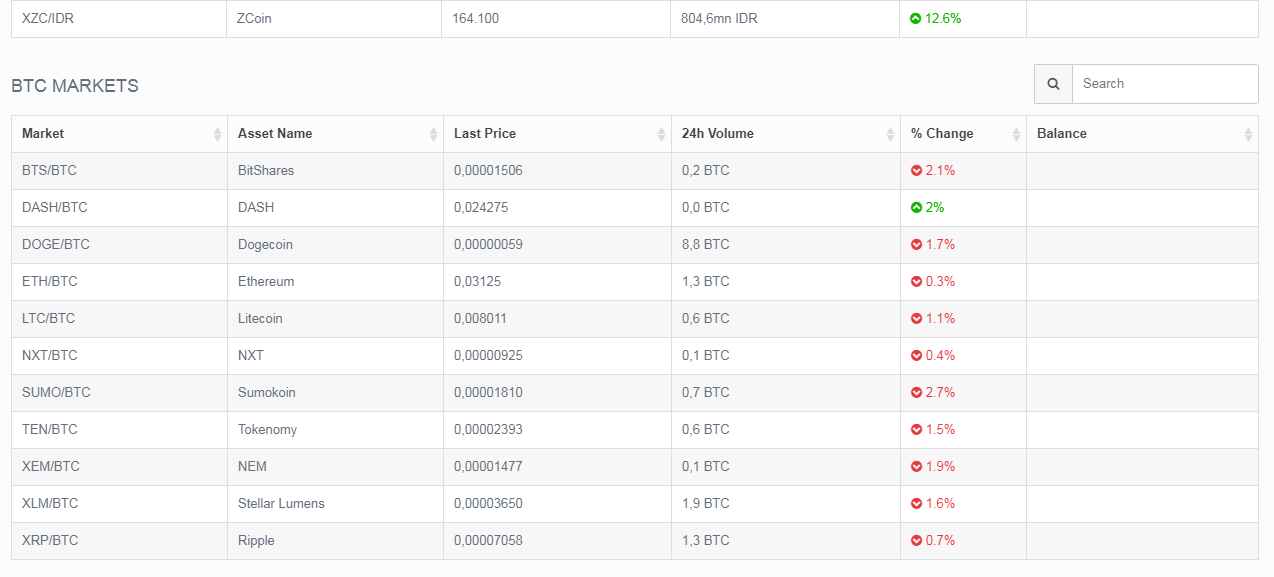The height and width of the screenshot is (577, 1274).
Task: Click the red down arrow for BTS/BTC
Action: pos(916,171)
